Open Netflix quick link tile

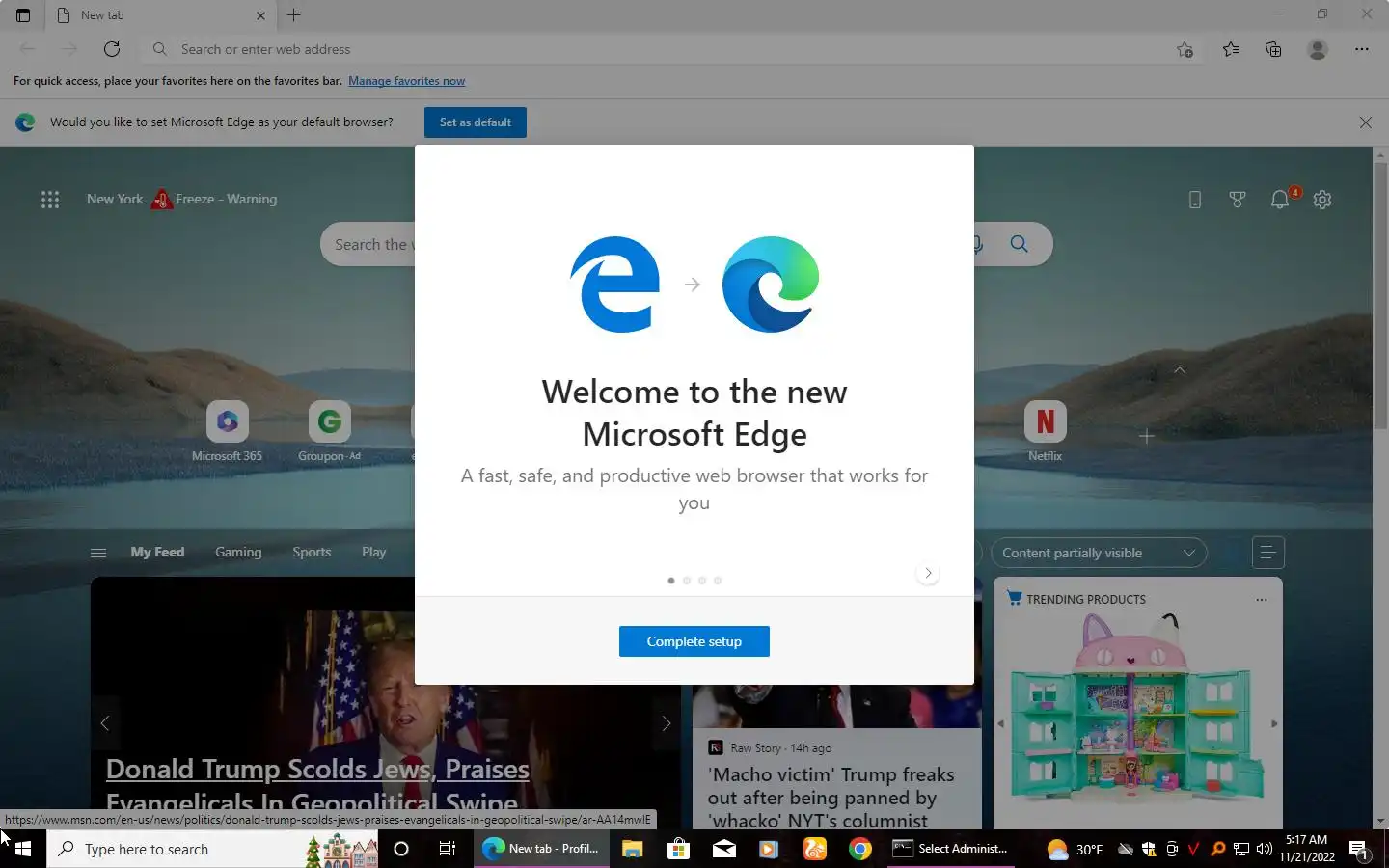tap(1045, 431)
